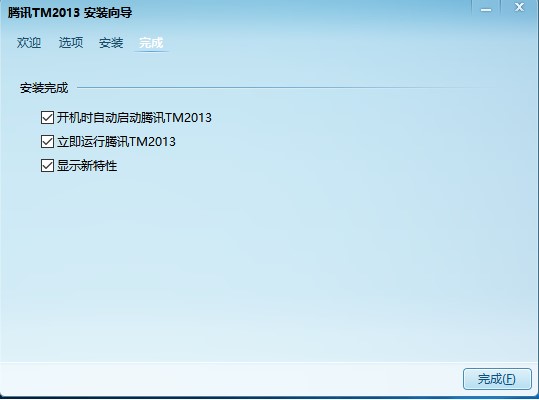Screen dimensions: 539x400
Task: Click the tick mark beside 显示新特性
Action: point(47,166)
